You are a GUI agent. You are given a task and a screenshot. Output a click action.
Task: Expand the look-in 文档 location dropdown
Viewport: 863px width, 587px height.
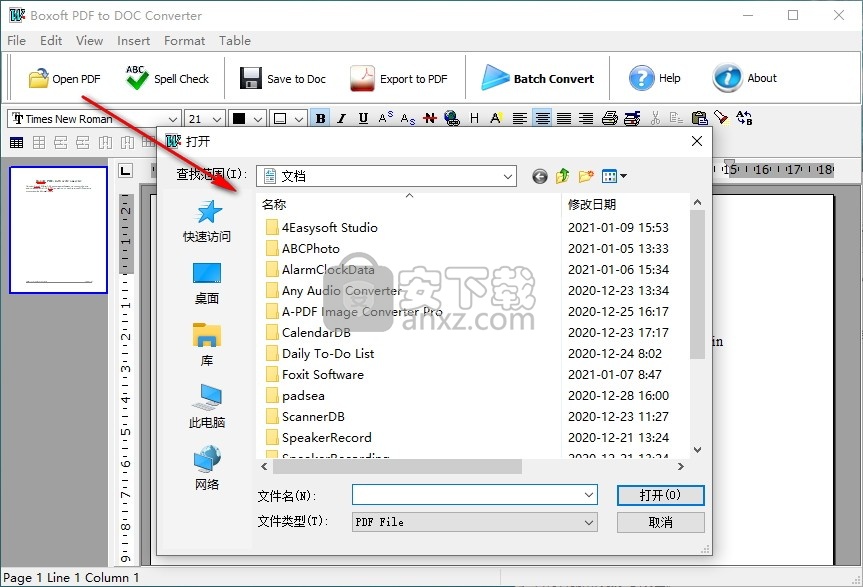pos(508,177)
